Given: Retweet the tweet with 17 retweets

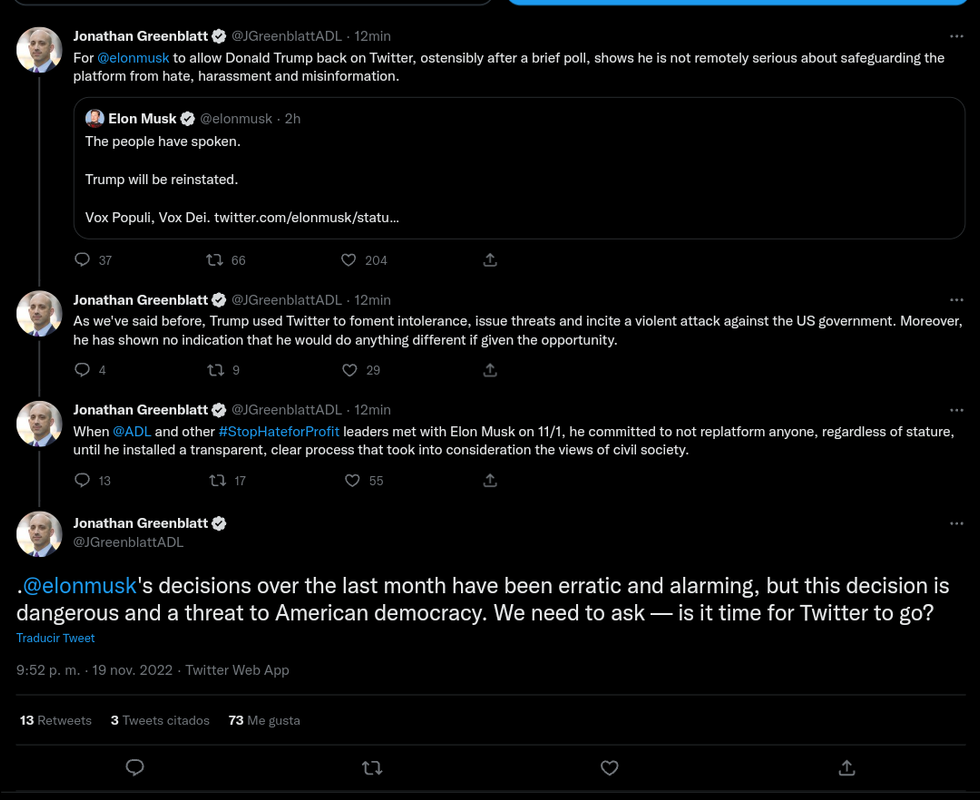Looking at the screenshot, I should (x=218, y=480).
